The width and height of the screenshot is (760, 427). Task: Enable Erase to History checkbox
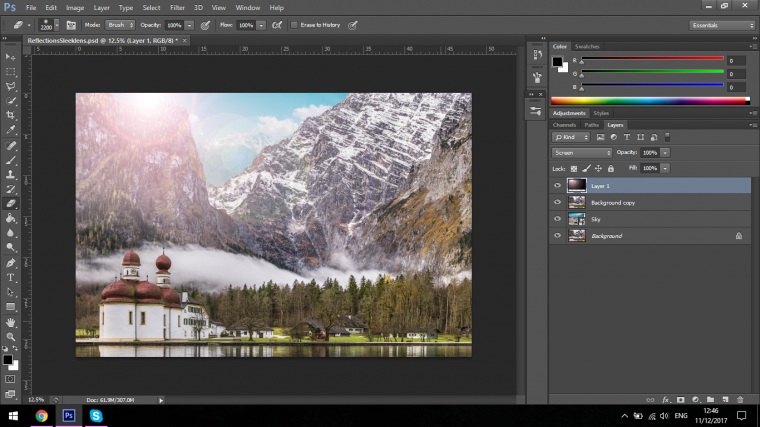[x=294, y=25]
